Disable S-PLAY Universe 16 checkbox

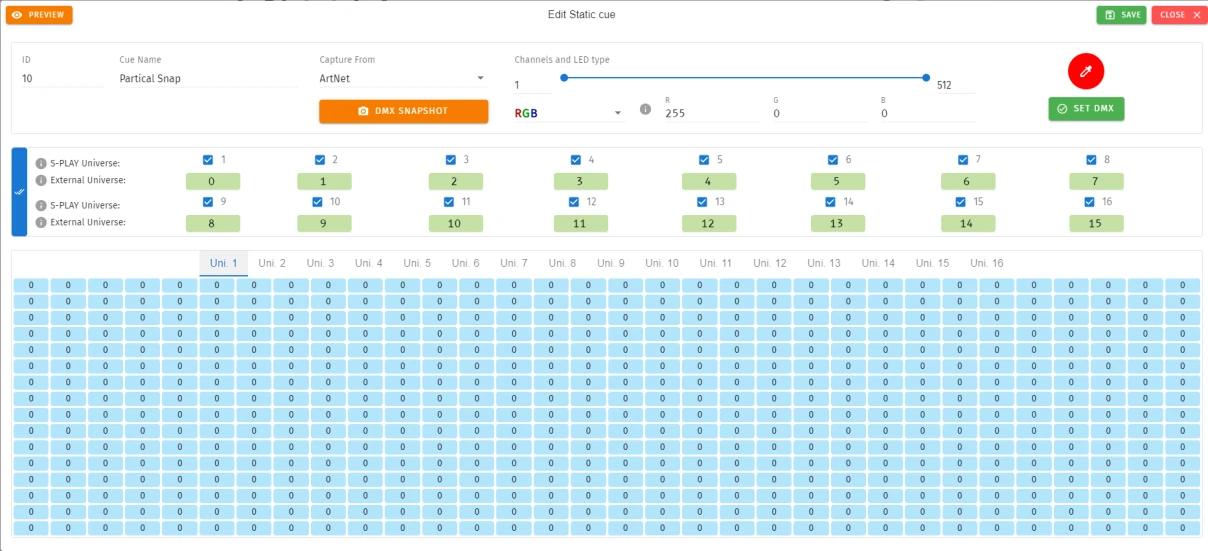click(1089, 202)
